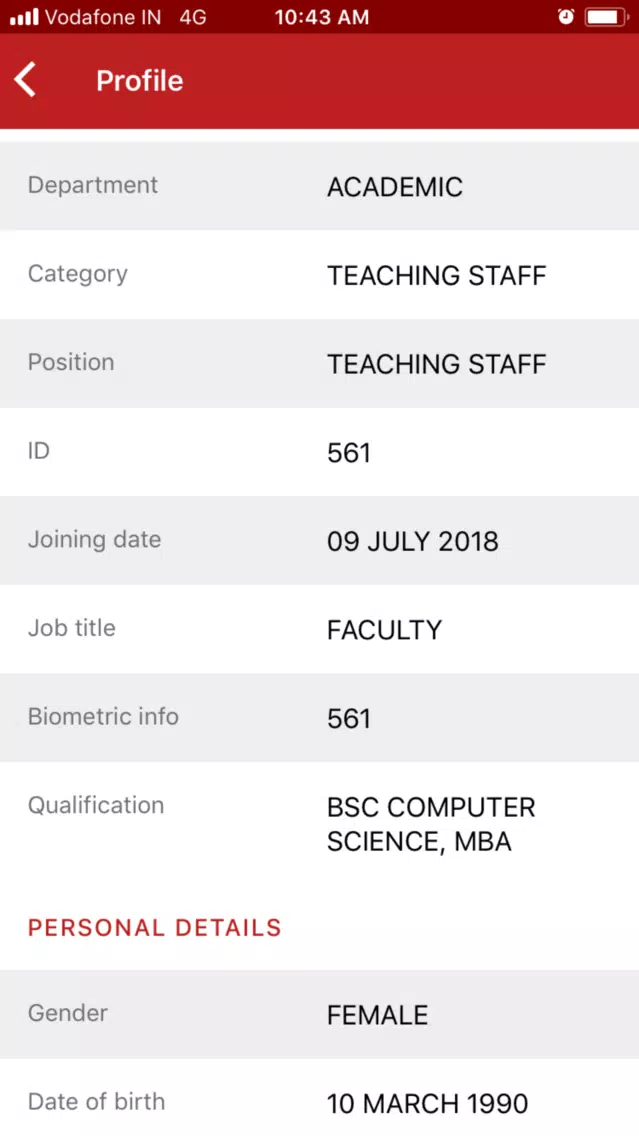
Task: Tap the Category TEACHING STAFF value
Action: click(x=436, y=275)
